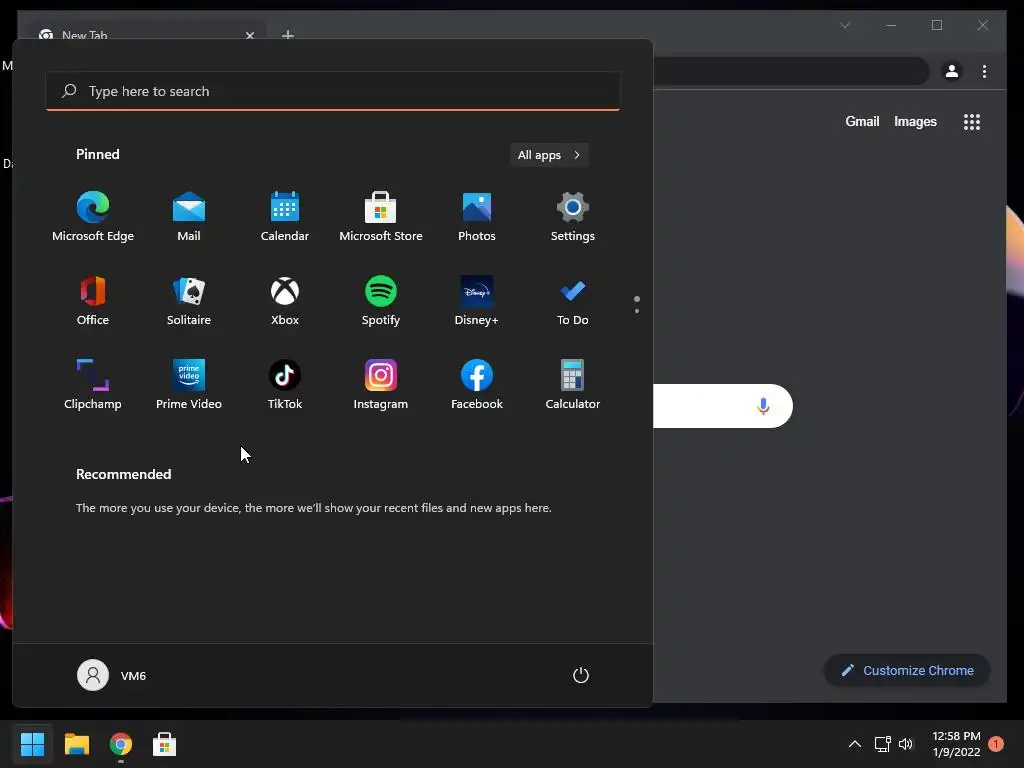Click the Type here to search field

[x=333, y=91]
